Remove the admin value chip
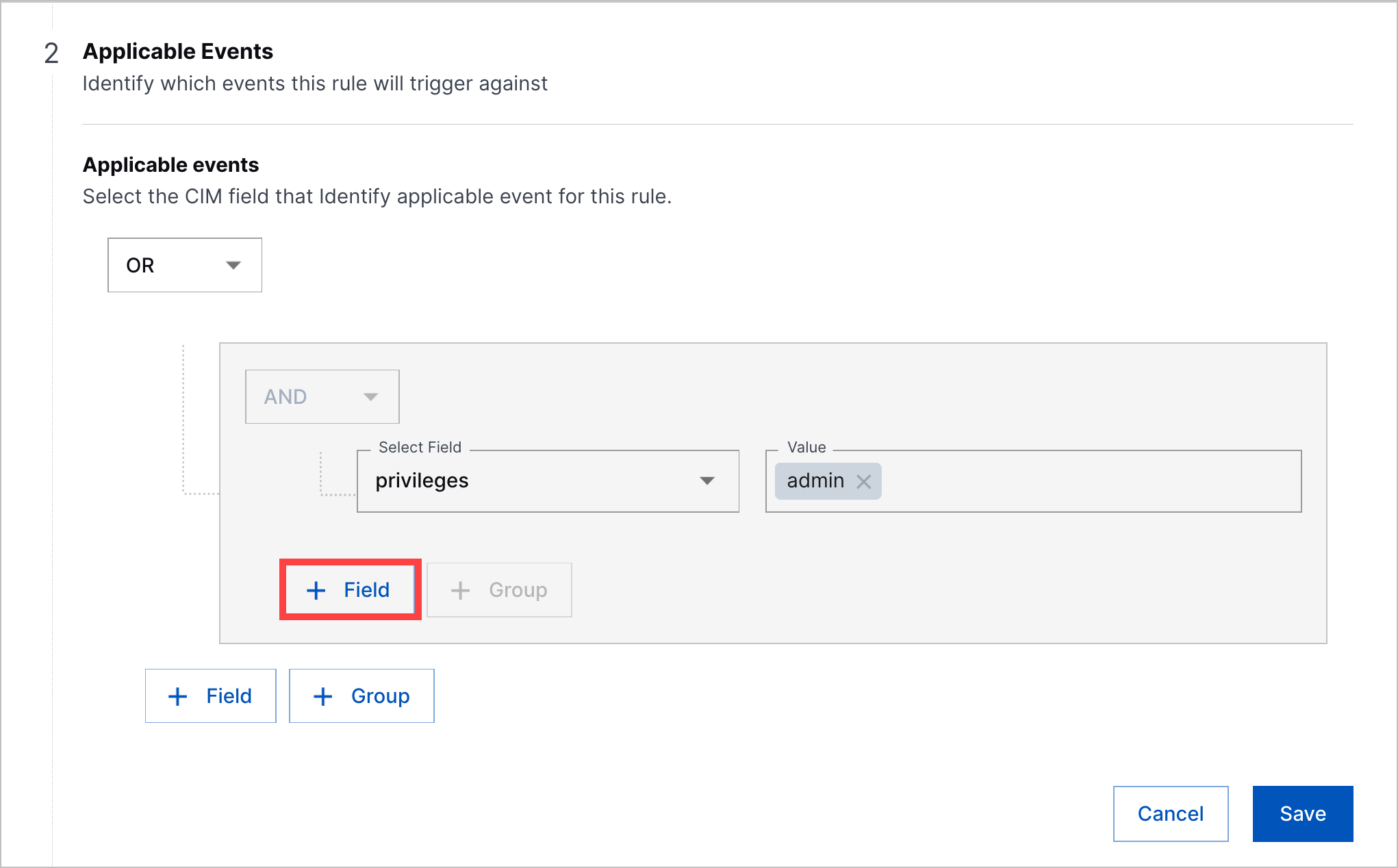The image size is (1398, 868). pos(864,481)
